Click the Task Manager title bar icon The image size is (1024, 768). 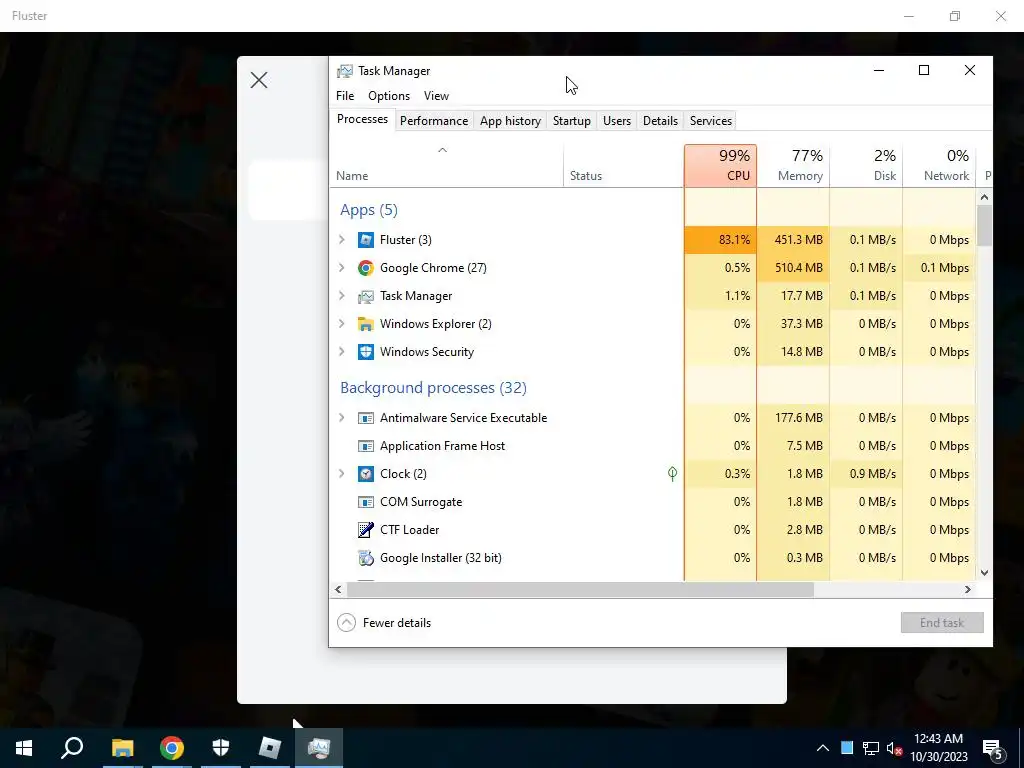[x=344, y=71]
